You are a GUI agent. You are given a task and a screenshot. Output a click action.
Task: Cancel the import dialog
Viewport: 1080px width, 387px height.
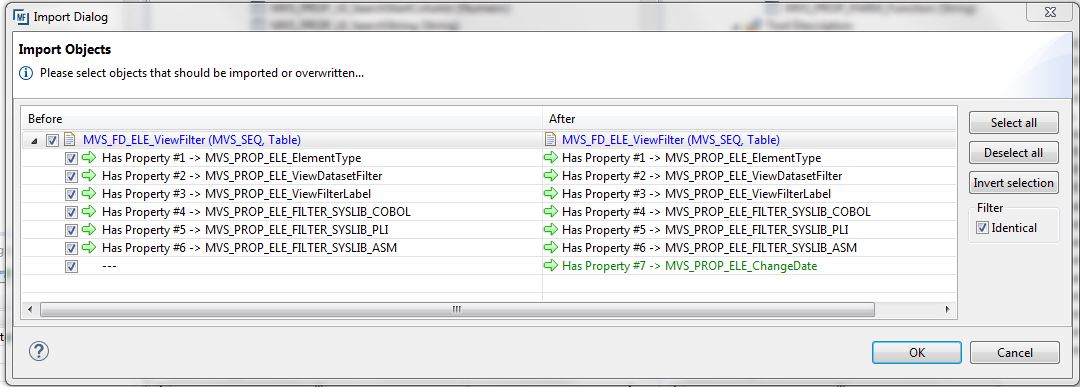[1015, 353]
